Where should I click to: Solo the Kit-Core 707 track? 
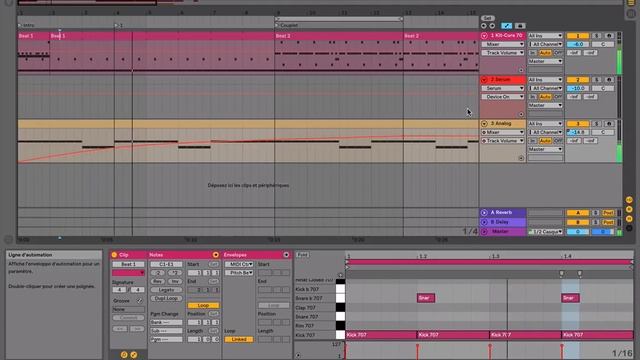point(596,36)
